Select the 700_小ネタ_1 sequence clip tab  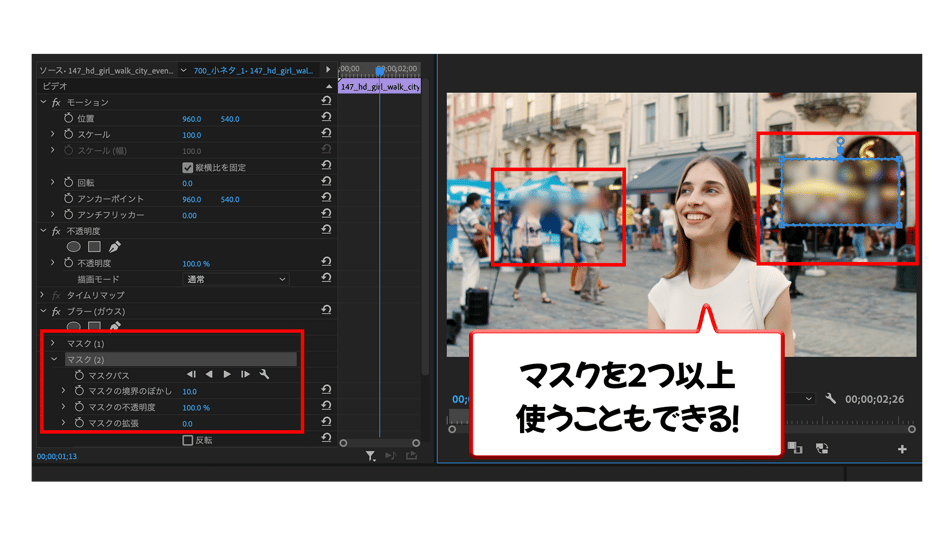[x=254, y=70]
